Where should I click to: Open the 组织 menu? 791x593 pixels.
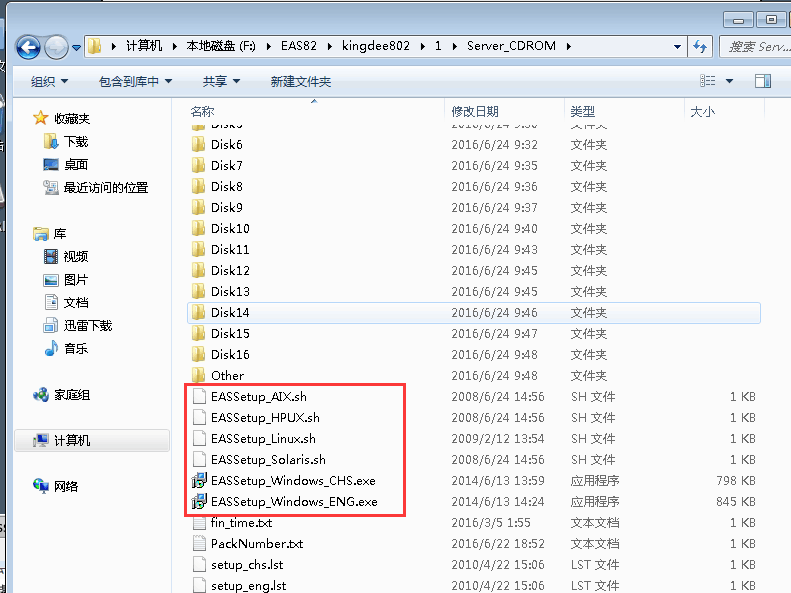[x=49, y=81]
